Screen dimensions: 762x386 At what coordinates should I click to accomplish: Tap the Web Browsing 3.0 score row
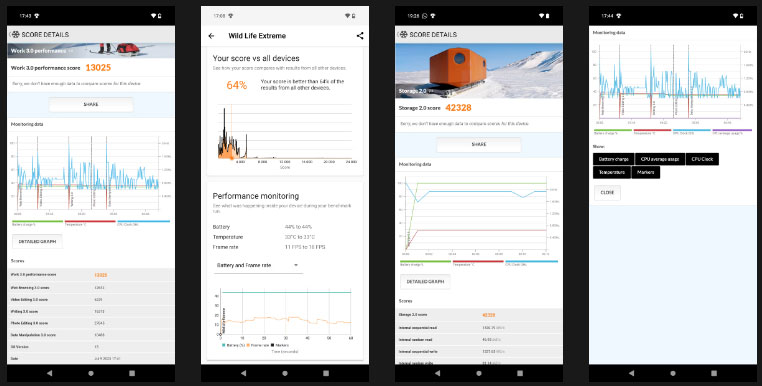click(91, 287)
